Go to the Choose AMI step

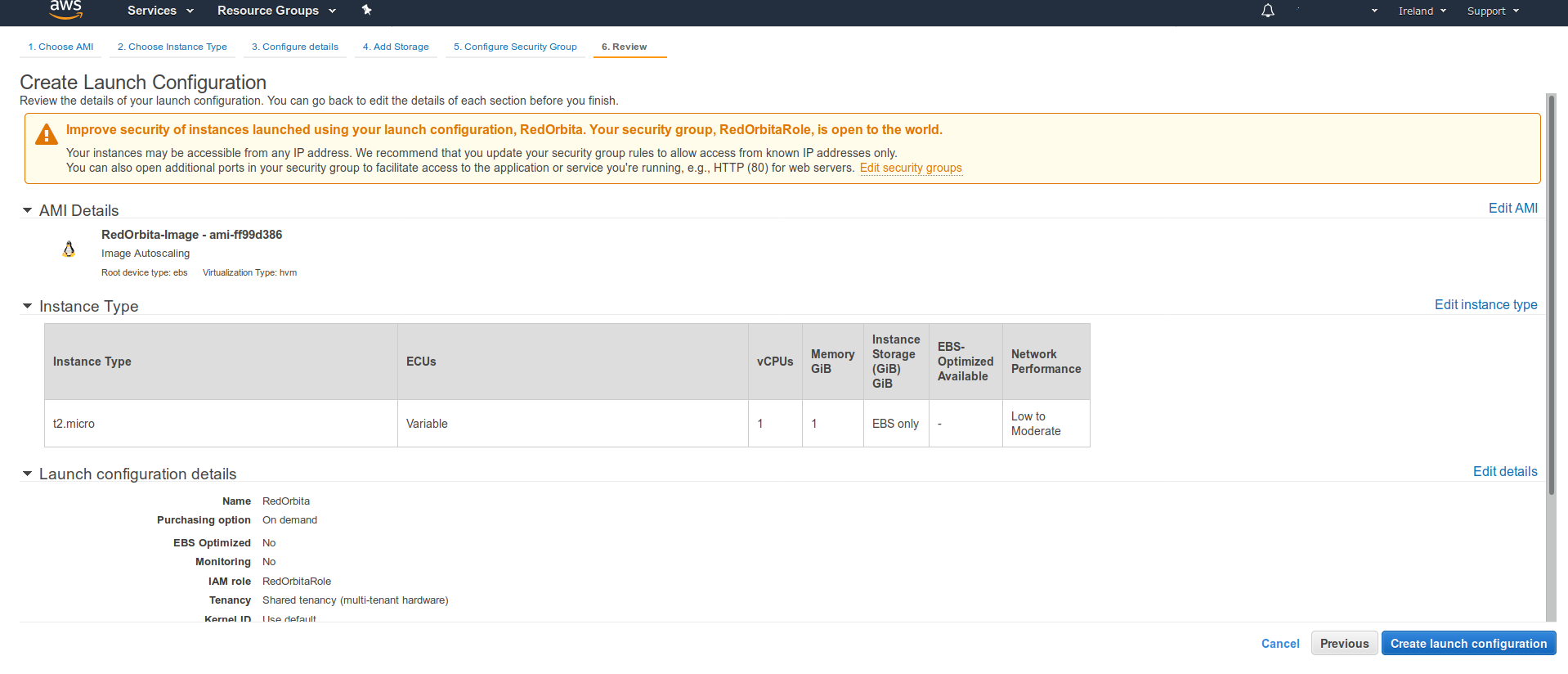click(x=60, y=47)
